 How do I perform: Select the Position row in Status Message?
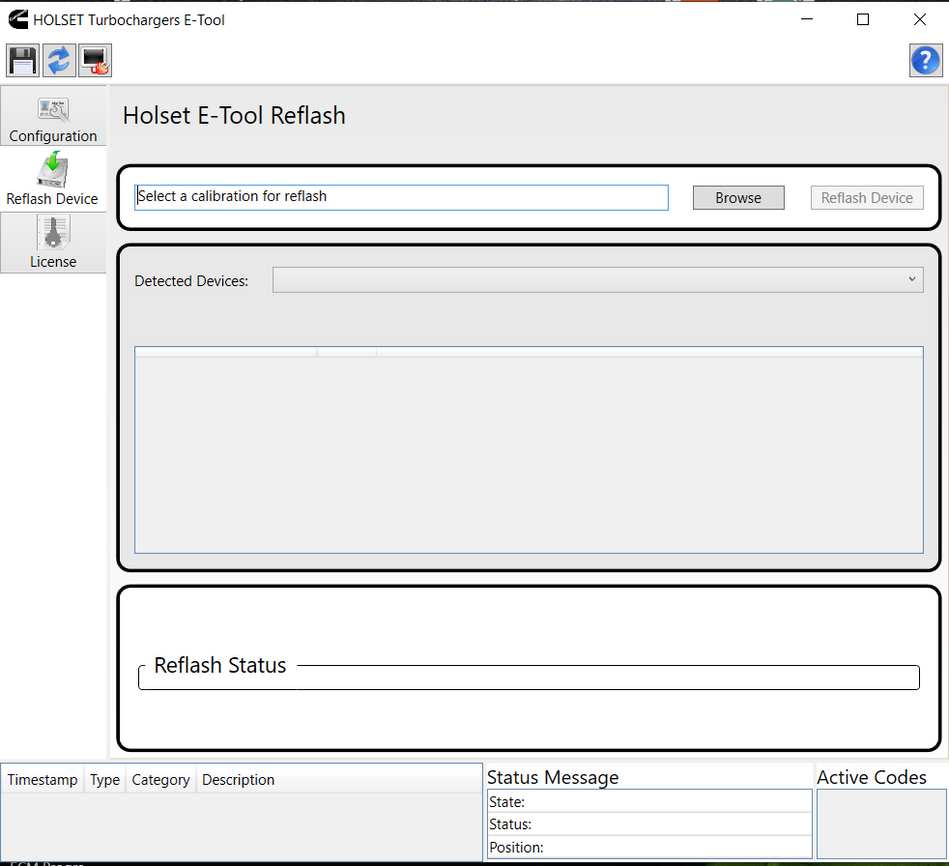[x=649, y=847]
